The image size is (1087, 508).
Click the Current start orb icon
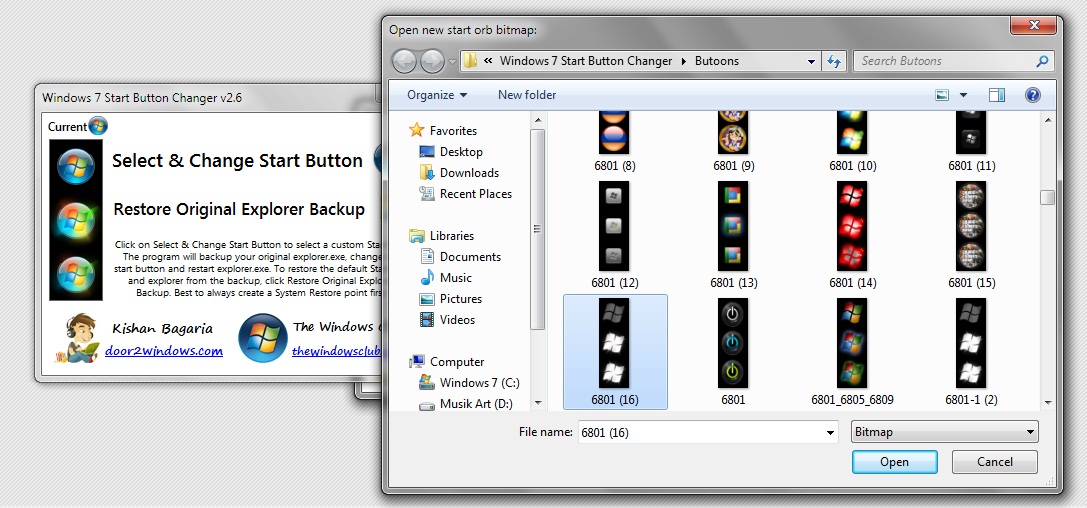pyautogui.click(x=98, y=126)
